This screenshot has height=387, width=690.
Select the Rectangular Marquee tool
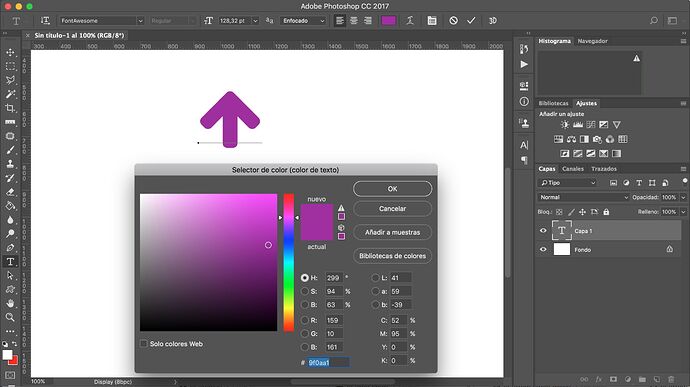point(10,66)
